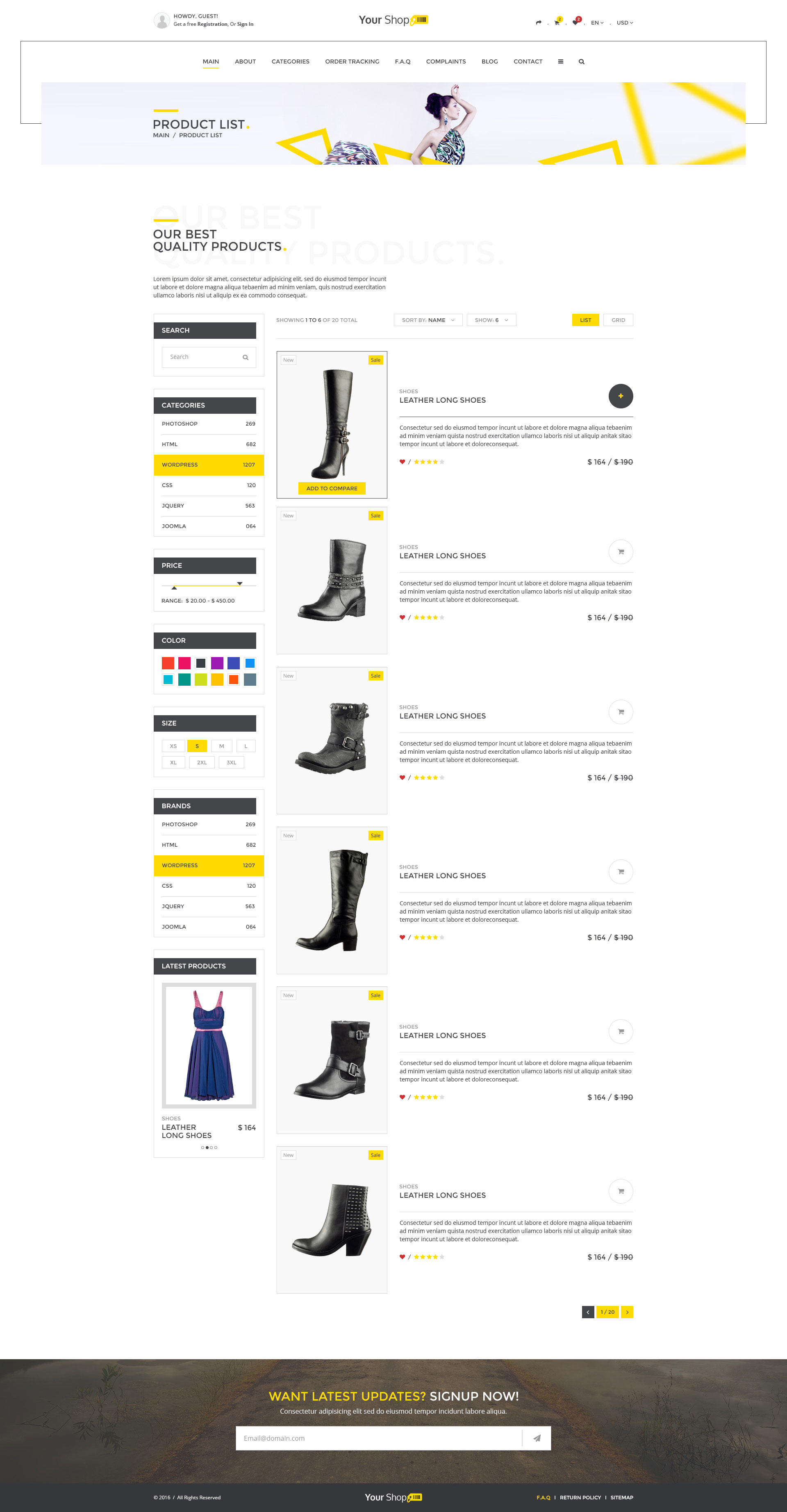The image size is (787, 1512).
Task: Open the SHOW: 6 dropdown
Action: [x=491, y=320]
